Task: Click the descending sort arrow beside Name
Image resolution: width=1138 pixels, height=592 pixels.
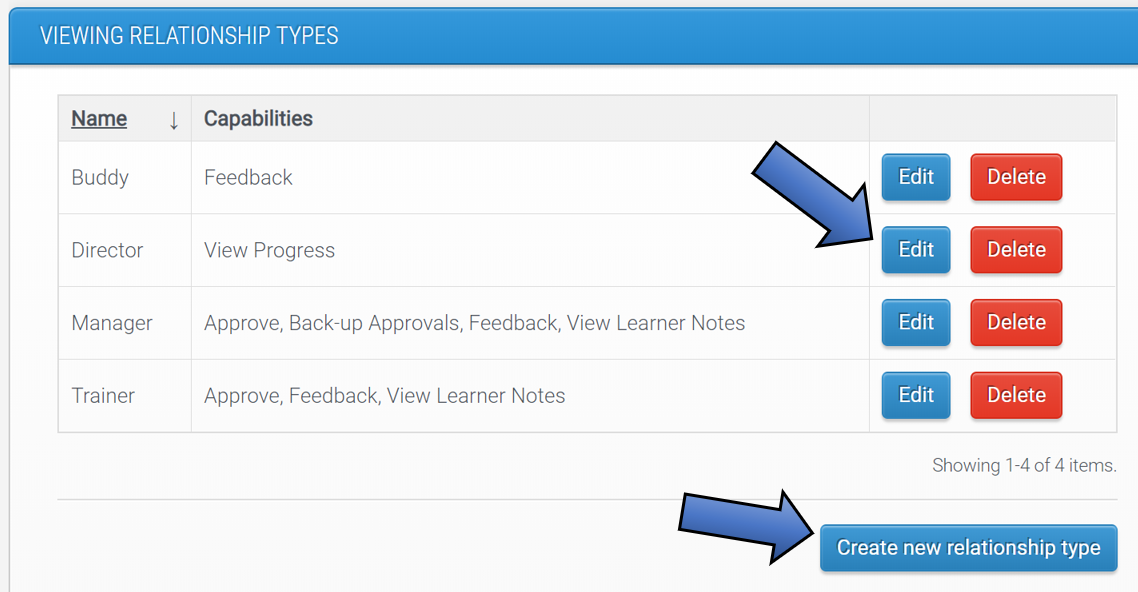Action: 174,118
